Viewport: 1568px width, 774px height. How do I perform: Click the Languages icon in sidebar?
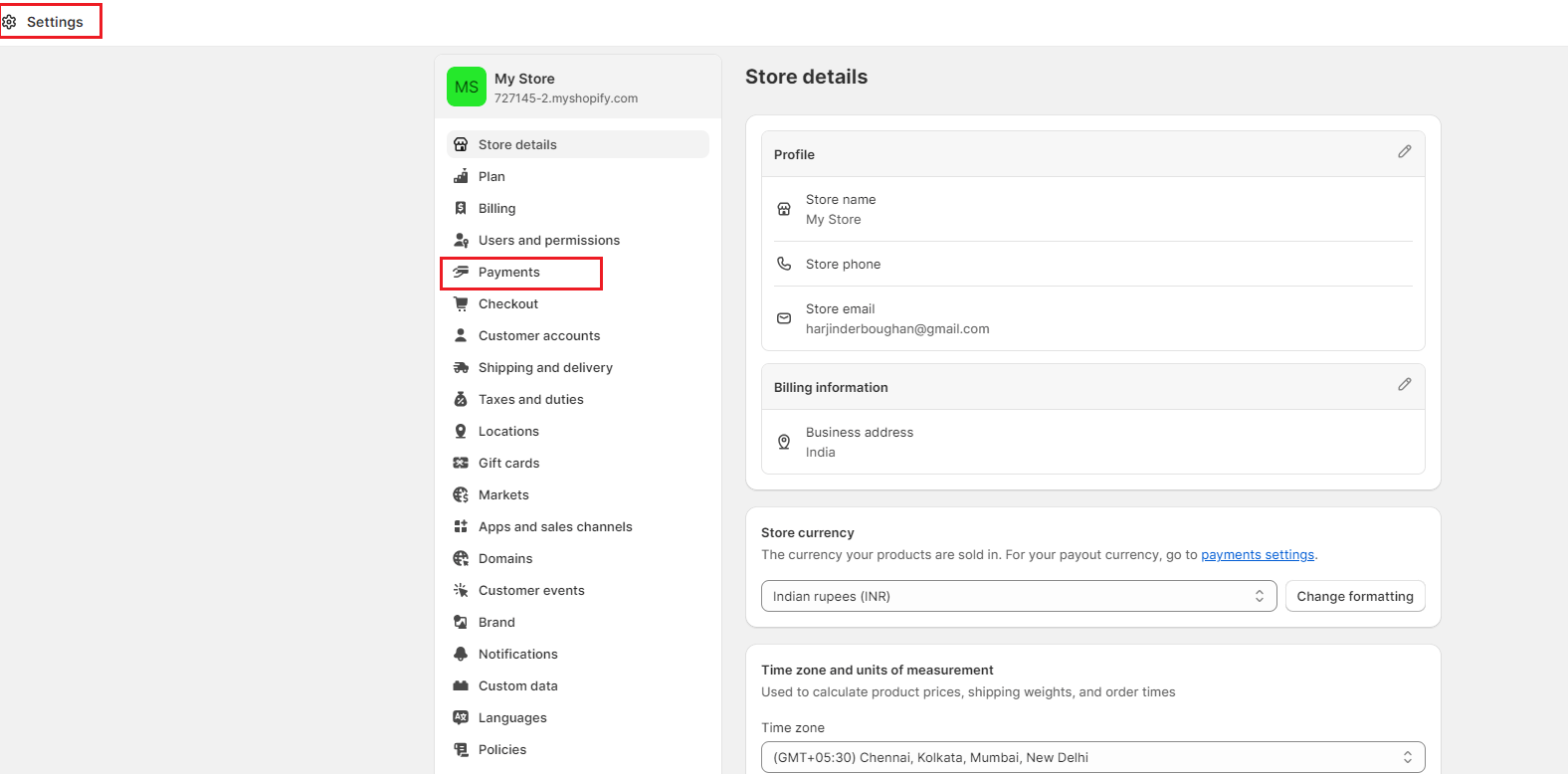[461, 717]
